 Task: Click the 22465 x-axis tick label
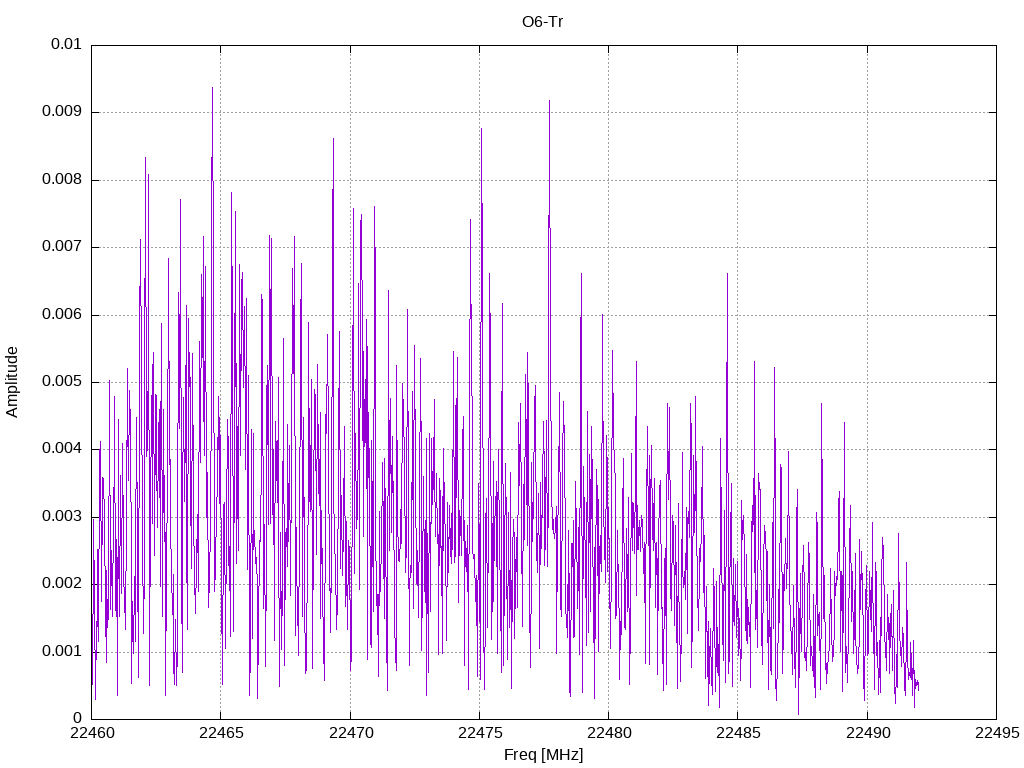tap(221, 733)
